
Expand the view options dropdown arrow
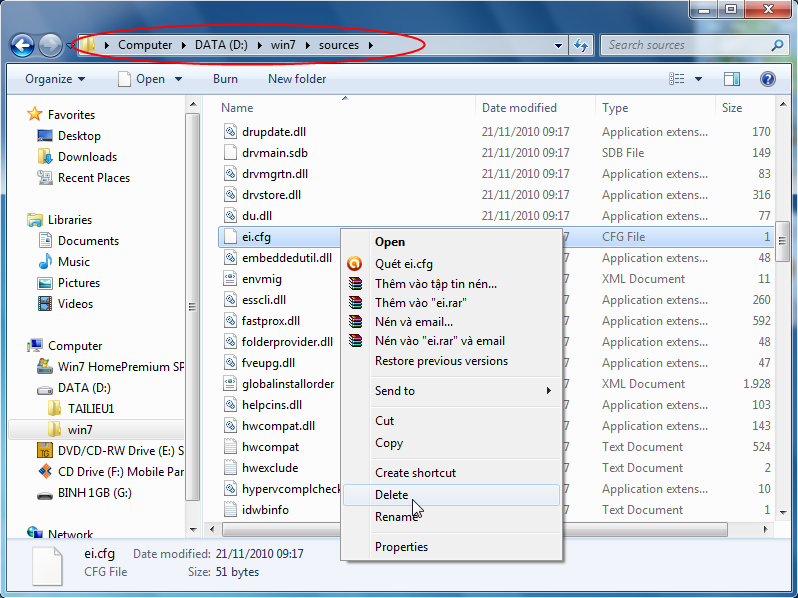click(699, 79)
